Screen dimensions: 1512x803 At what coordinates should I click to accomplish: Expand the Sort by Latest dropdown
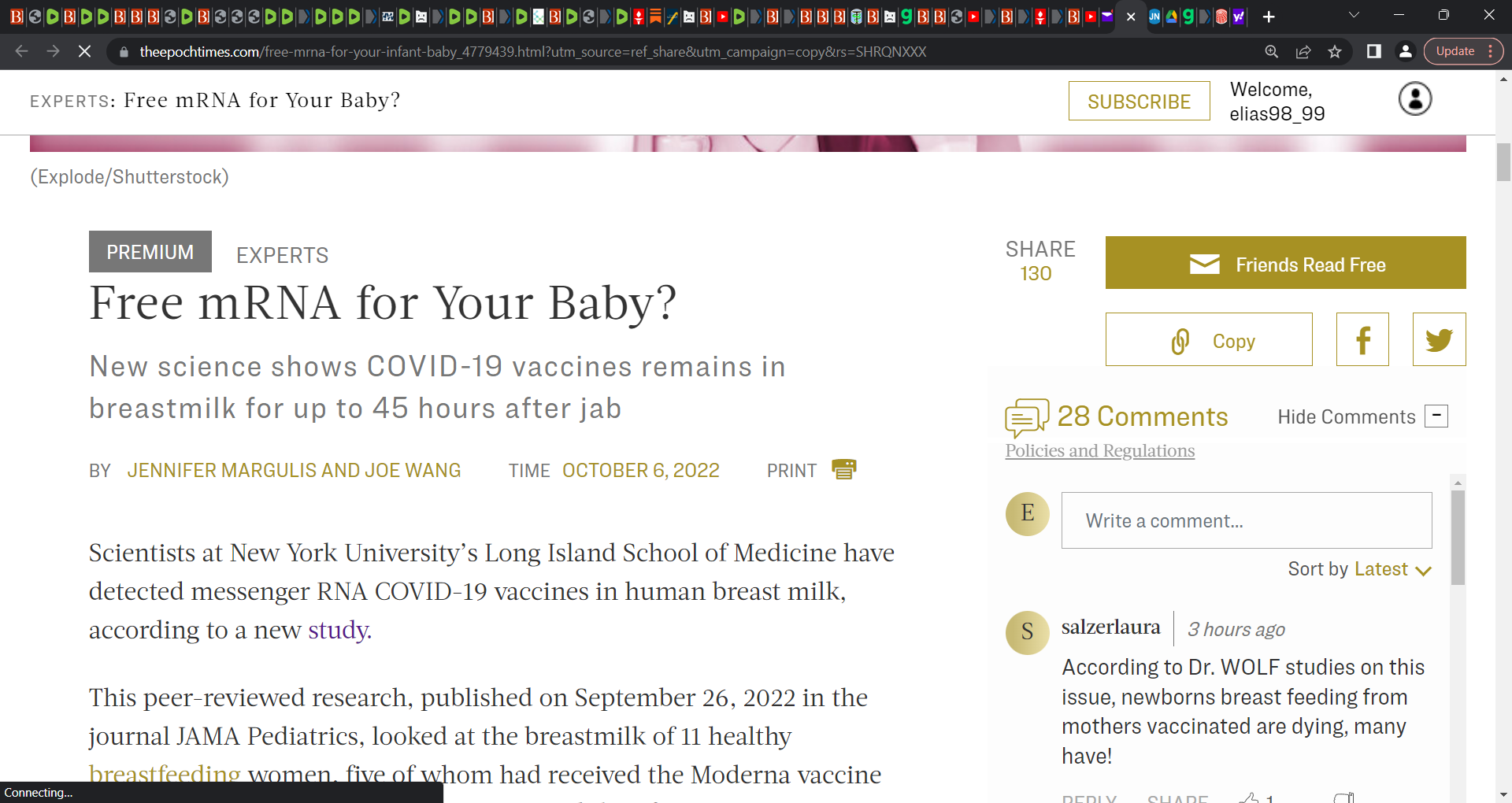click(x=1359, y=569)
